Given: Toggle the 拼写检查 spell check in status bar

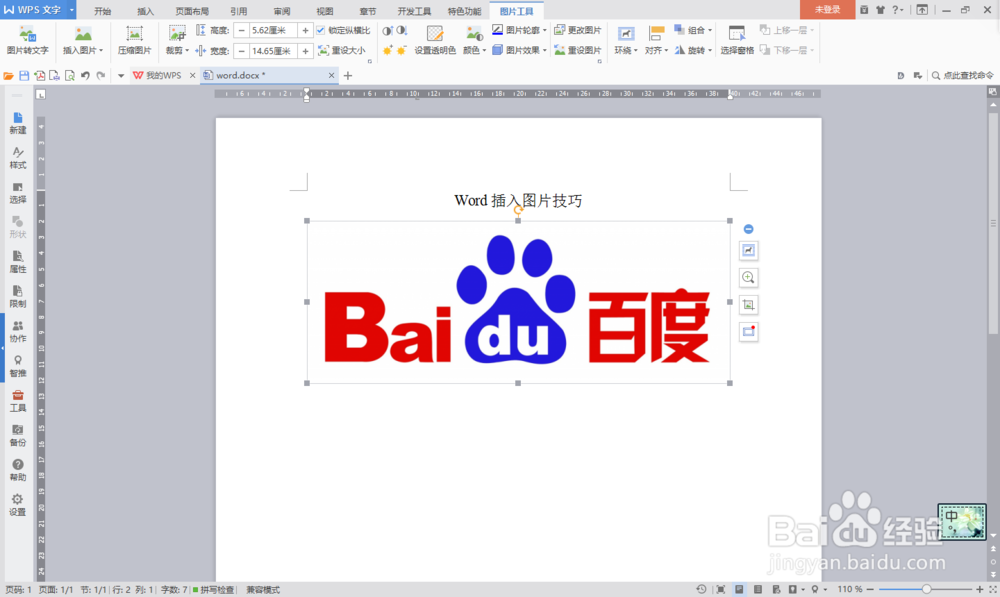Looking at the screenshot, I should point(216,589).
